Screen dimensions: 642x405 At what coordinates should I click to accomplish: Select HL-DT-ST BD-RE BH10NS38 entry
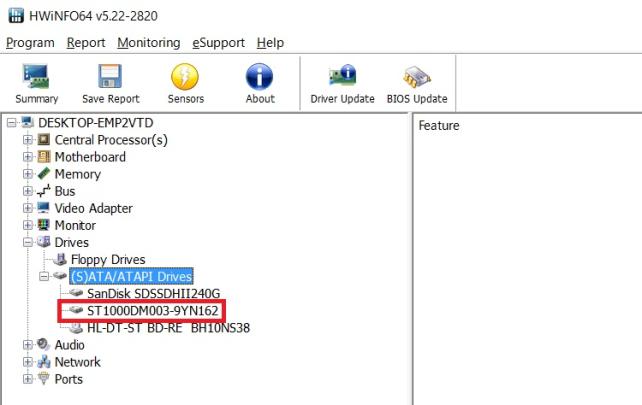click(x=168, y=328)
